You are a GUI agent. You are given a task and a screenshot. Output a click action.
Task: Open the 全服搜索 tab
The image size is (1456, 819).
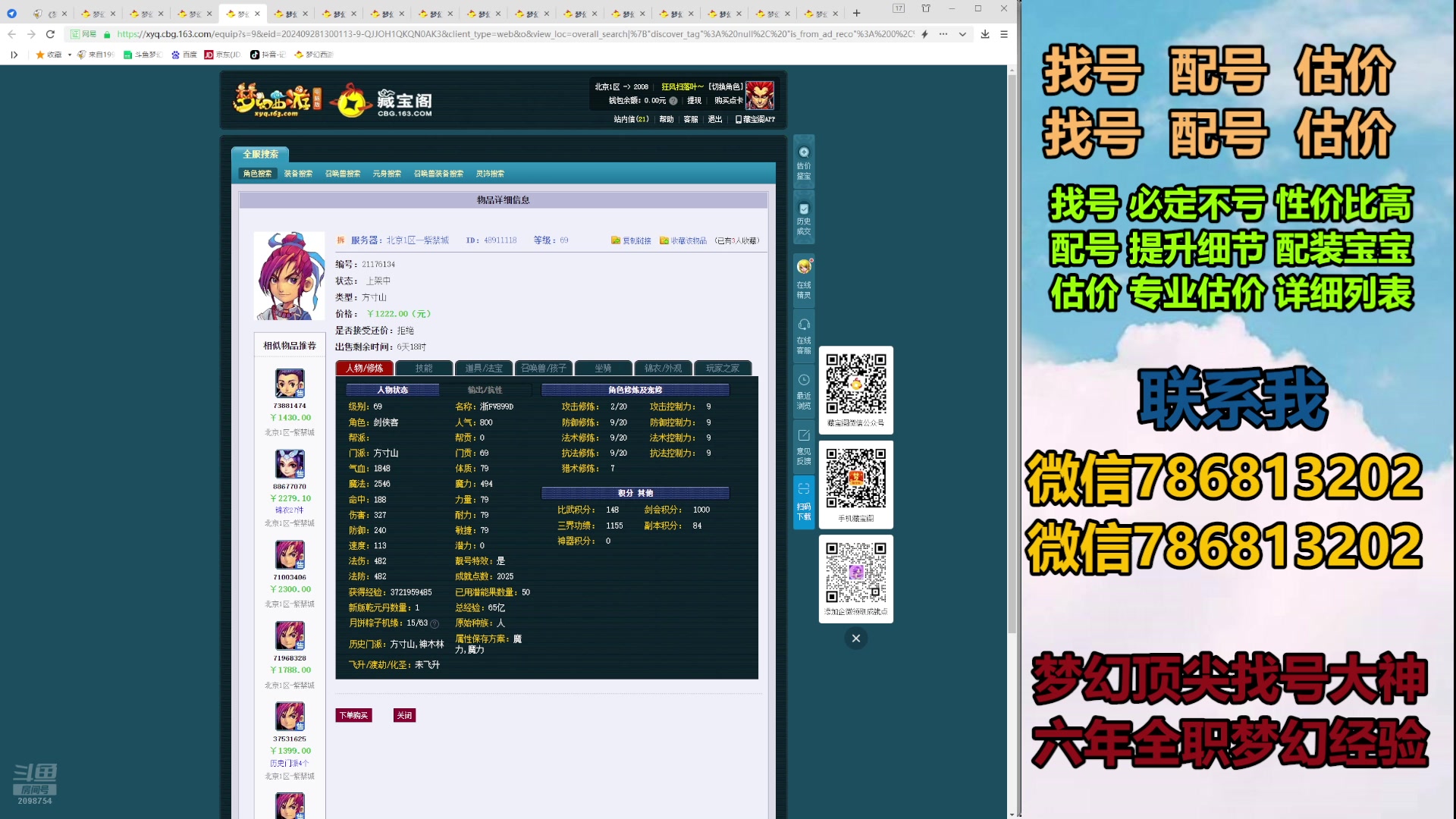260,155
